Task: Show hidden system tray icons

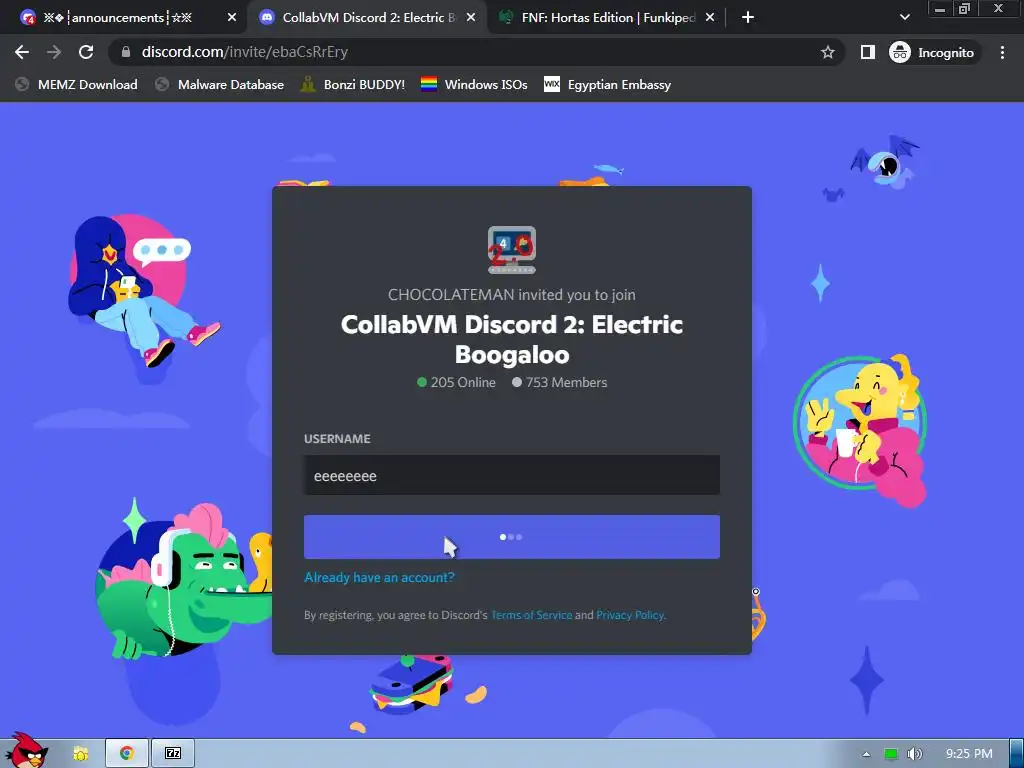Action: pos(866,754)
